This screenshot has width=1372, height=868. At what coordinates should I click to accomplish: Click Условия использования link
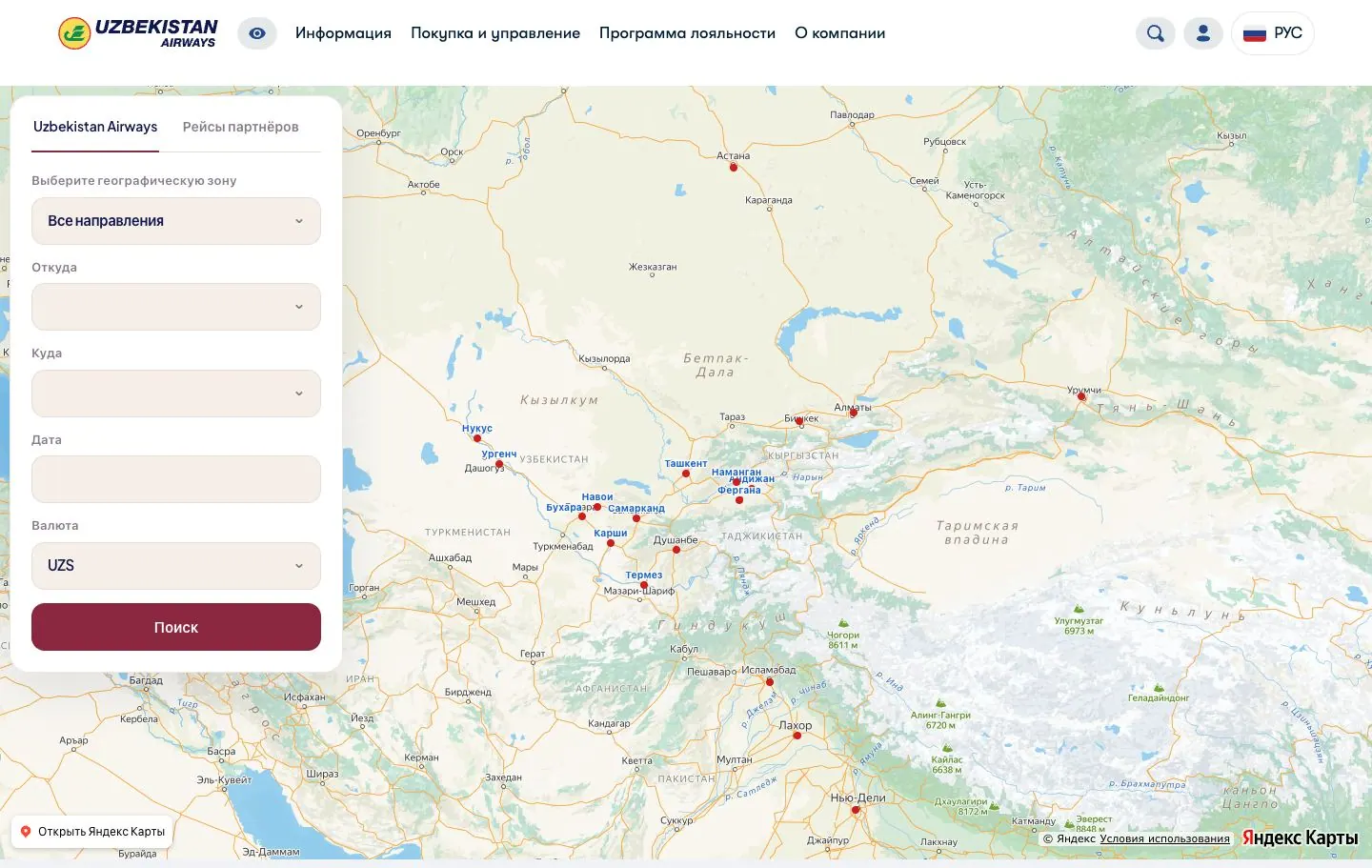(1164, 839)
